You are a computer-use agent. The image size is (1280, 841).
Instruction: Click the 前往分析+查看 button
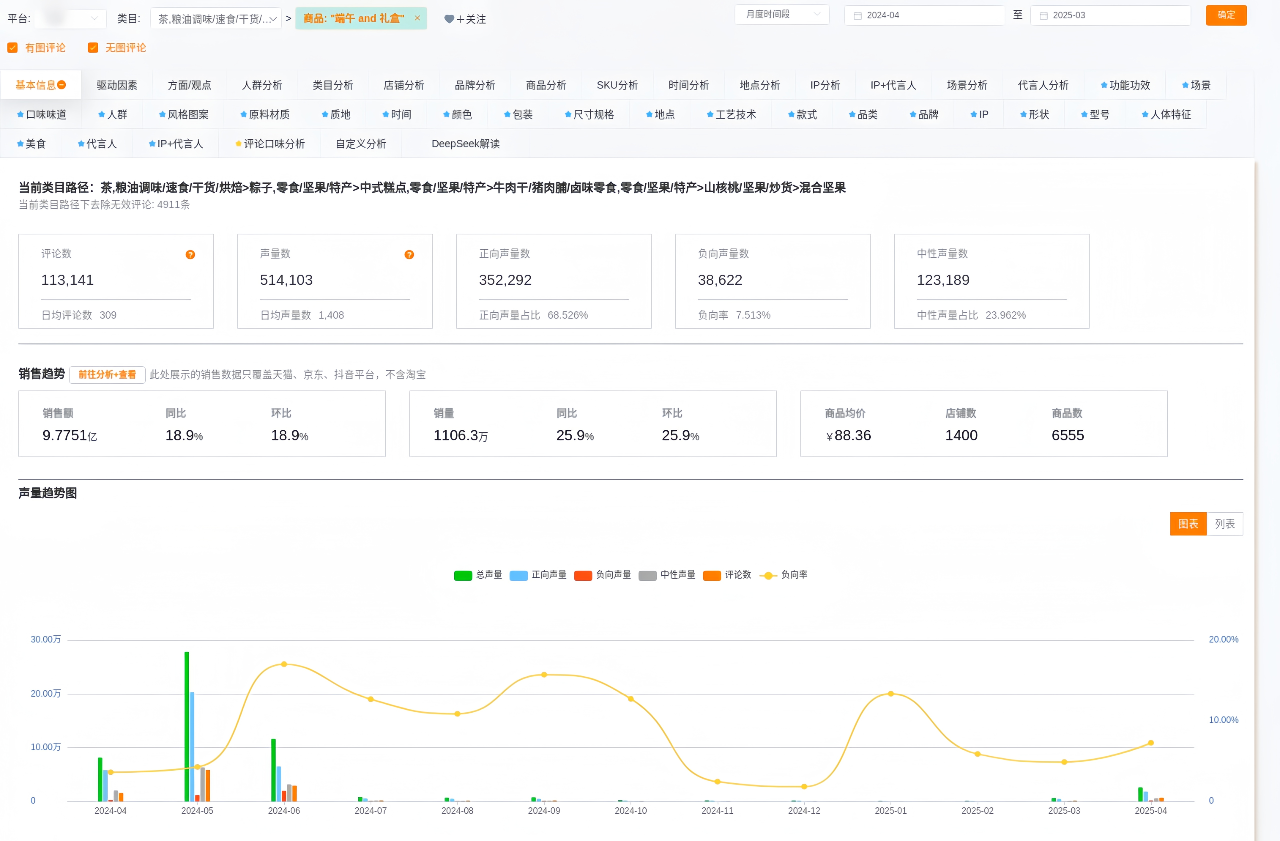pyautogui.click(x=107, y=374)
